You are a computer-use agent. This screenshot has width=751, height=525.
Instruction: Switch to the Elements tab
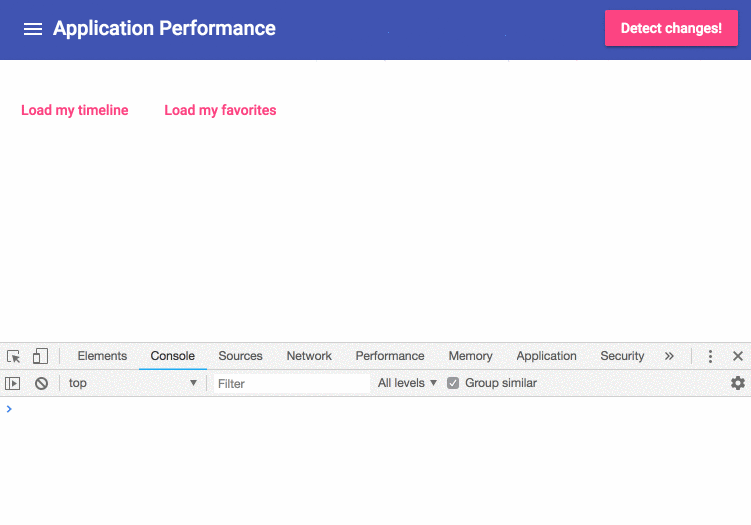[102, 356]
